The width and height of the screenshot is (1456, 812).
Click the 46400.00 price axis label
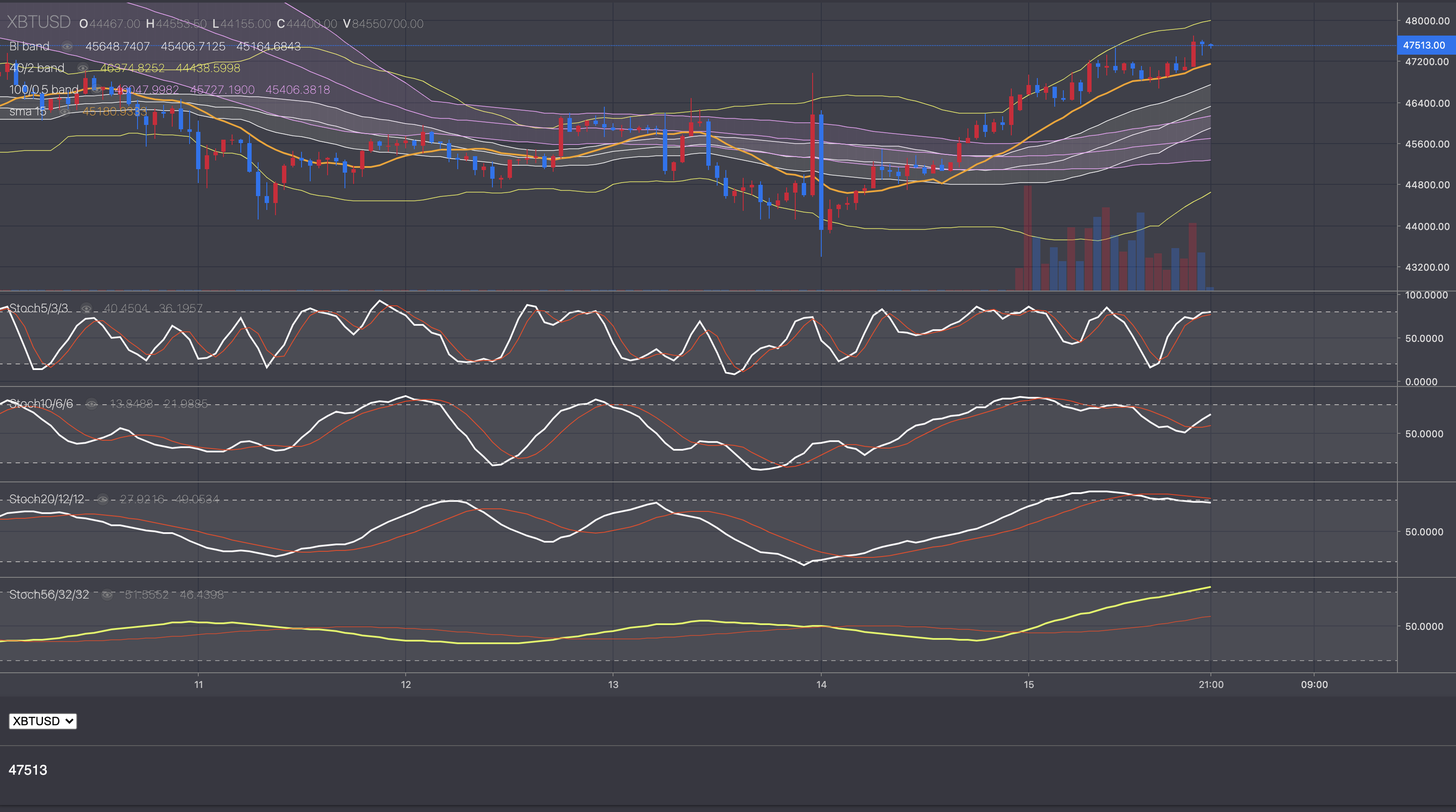pos(1427,103)
